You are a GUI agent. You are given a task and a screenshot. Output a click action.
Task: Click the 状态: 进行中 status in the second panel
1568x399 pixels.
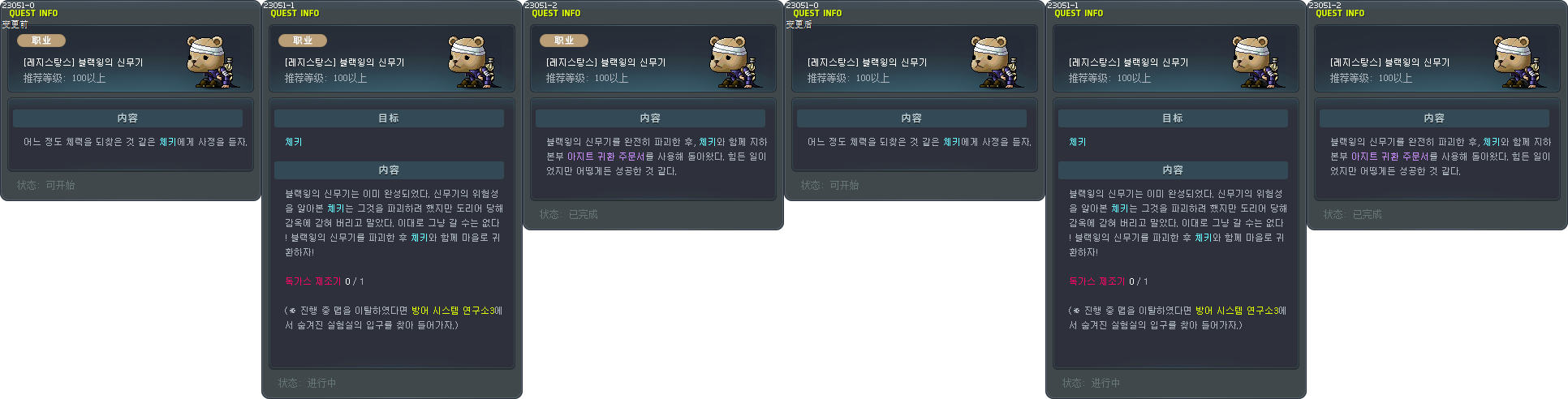307,383
